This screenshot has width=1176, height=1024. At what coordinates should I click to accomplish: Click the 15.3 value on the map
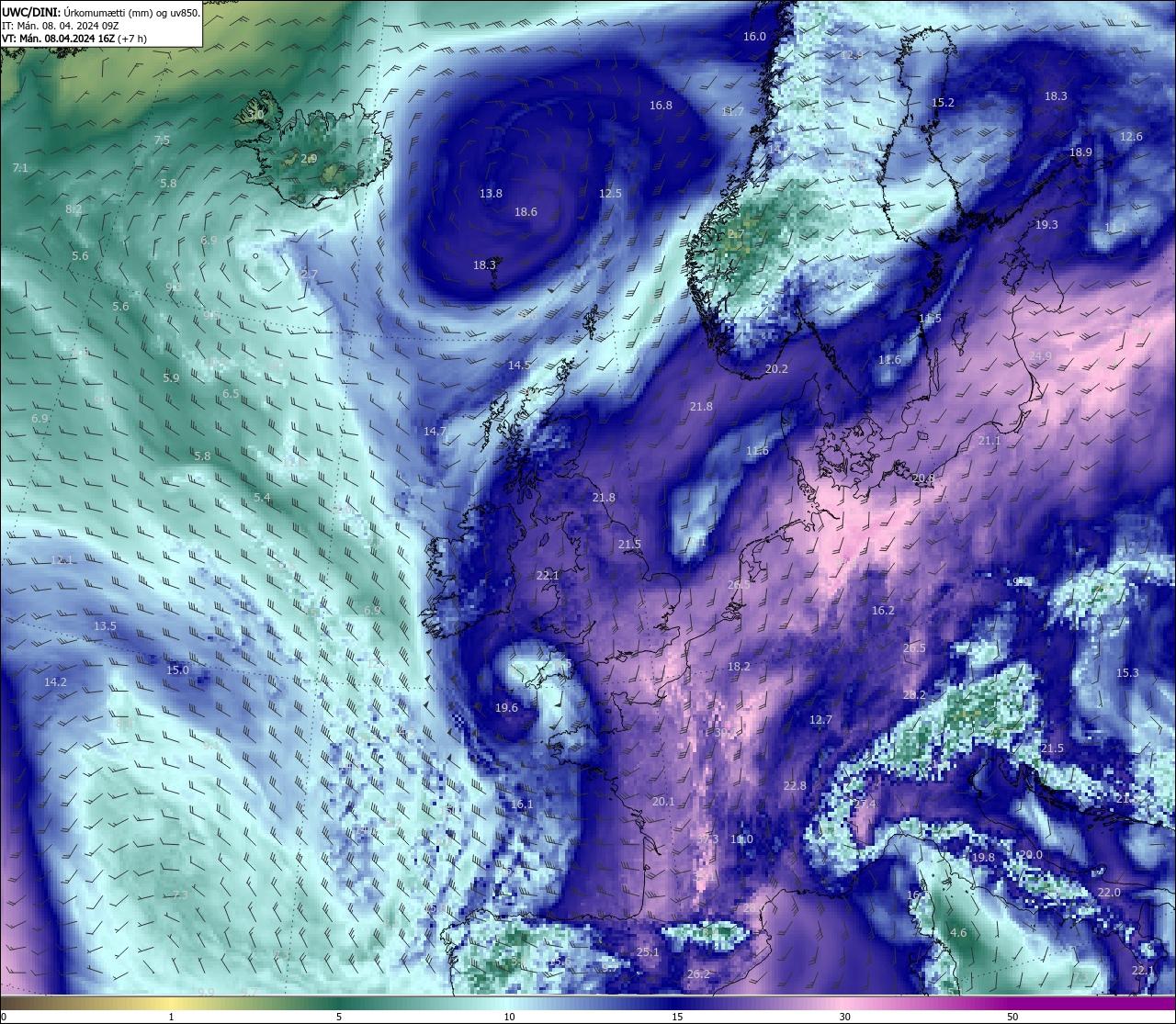point(1127,673)
